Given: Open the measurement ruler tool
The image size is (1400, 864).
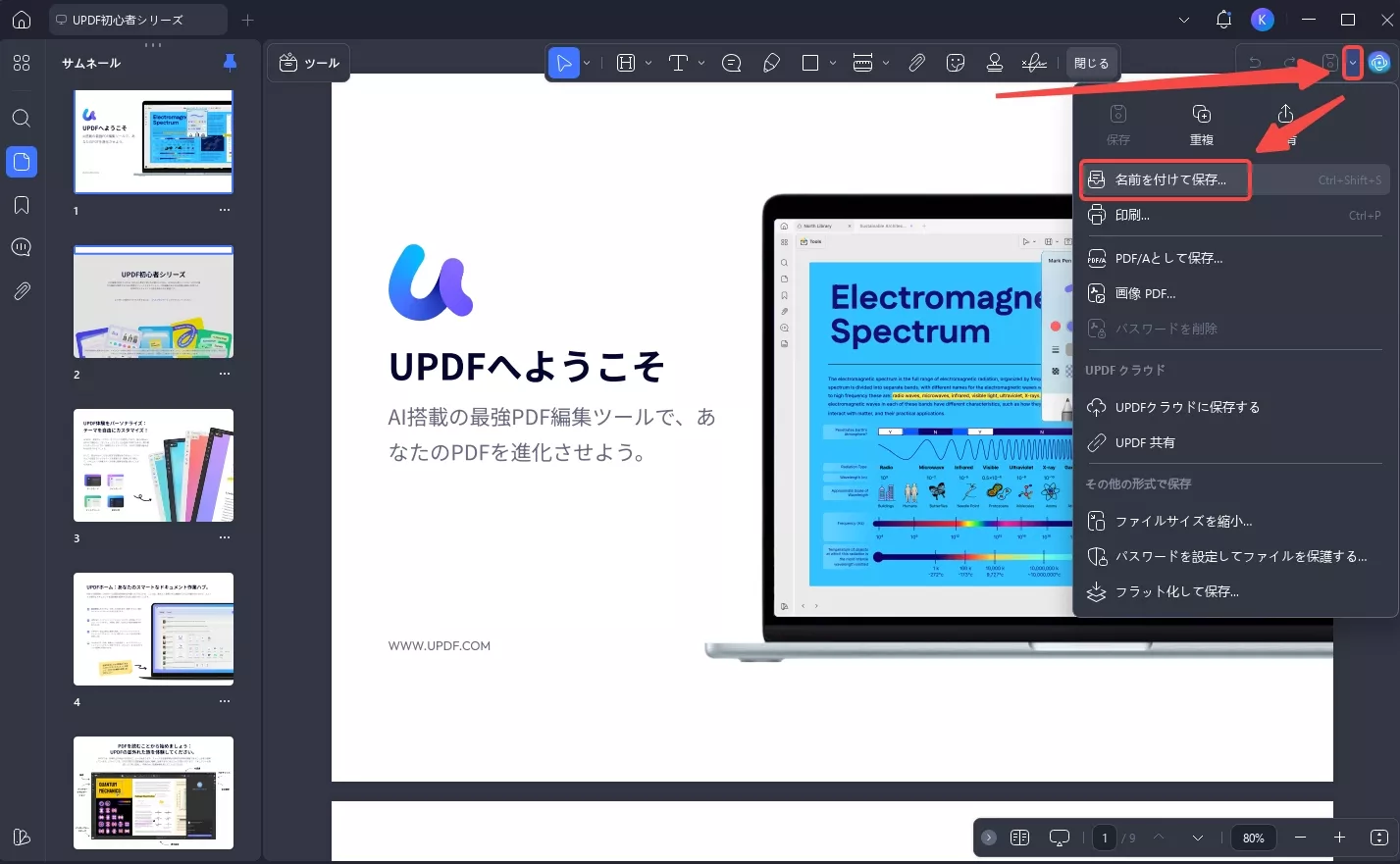Looking at the screenshot, I should (x=863, y=63).
